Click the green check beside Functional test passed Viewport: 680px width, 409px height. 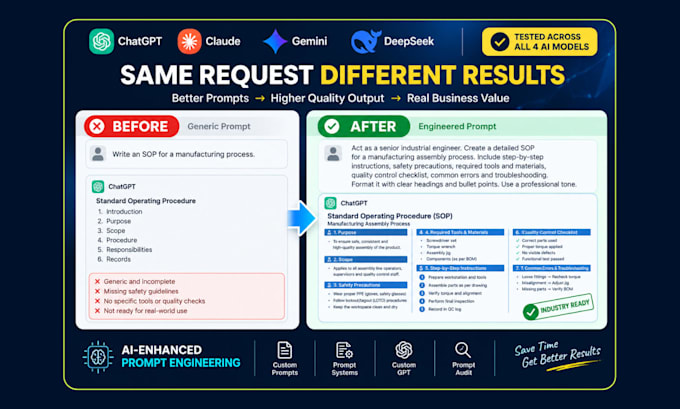click(517, 258)
